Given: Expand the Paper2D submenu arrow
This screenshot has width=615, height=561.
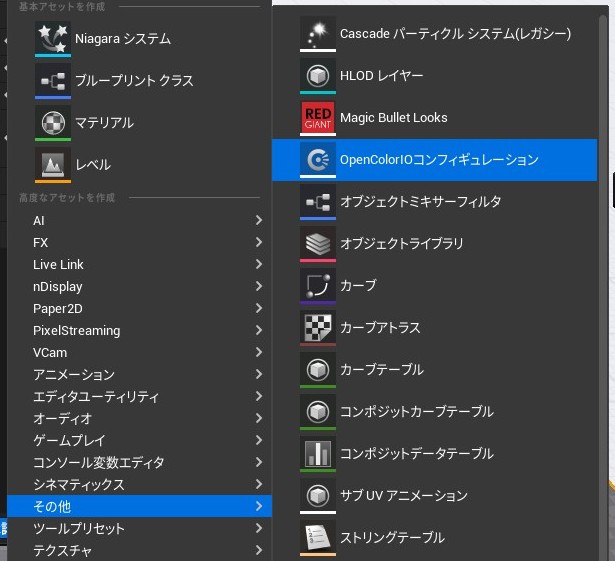Looking at the screenshot, I should 258,308.
